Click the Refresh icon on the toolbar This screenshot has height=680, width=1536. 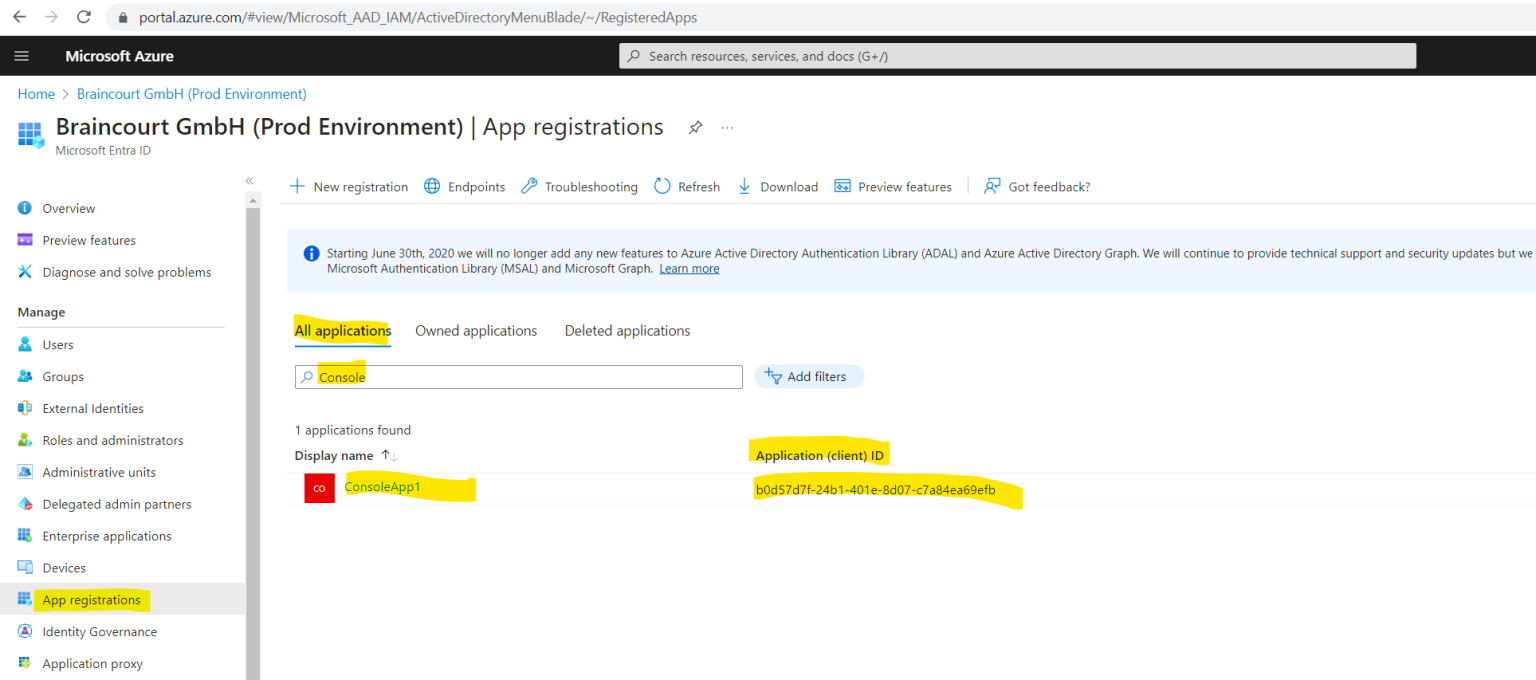[x=687, y=186]
